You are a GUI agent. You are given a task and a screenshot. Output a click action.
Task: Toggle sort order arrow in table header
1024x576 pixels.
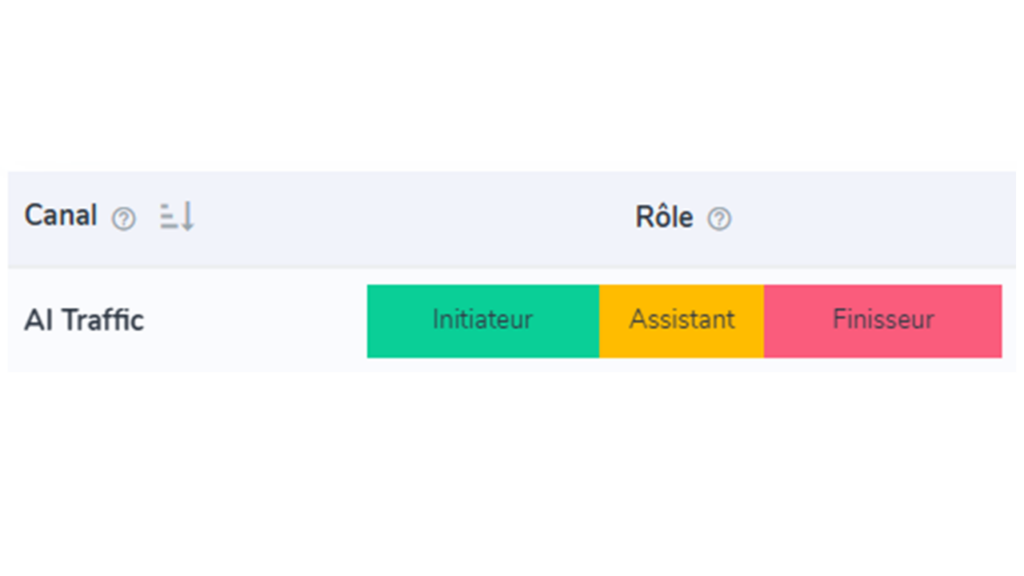[177, 216]
